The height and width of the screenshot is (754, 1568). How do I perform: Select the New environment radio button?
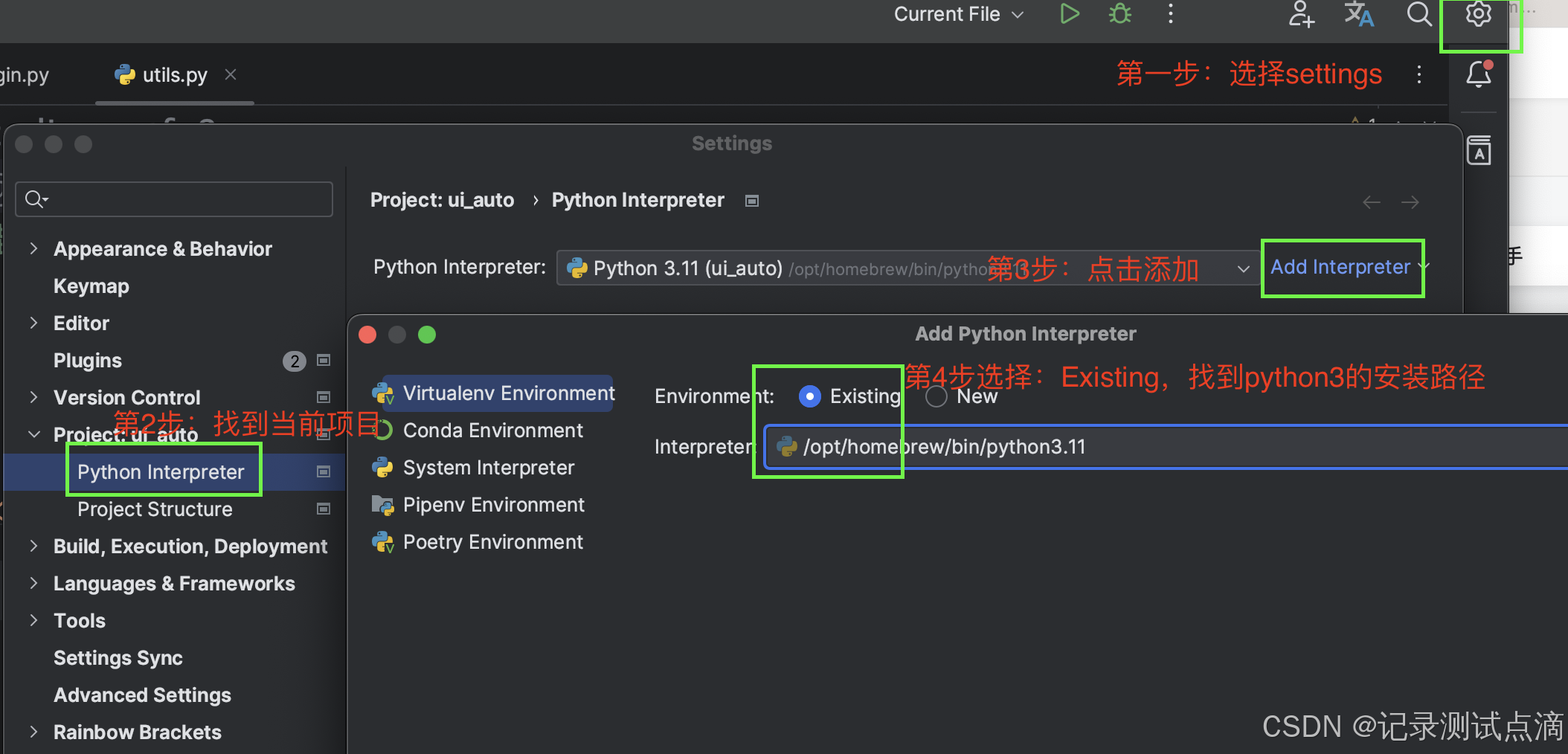tap(936, 396)
